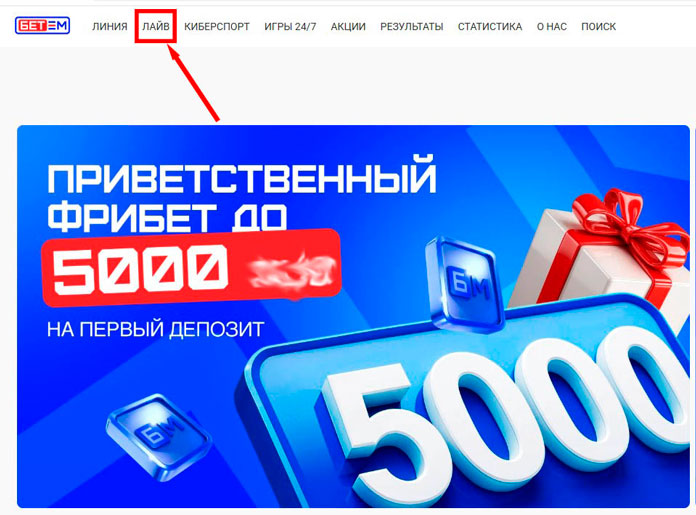Open ПОИСК search in the header
Viewport: 696px width, 515px height.
(x=598, y=27)
